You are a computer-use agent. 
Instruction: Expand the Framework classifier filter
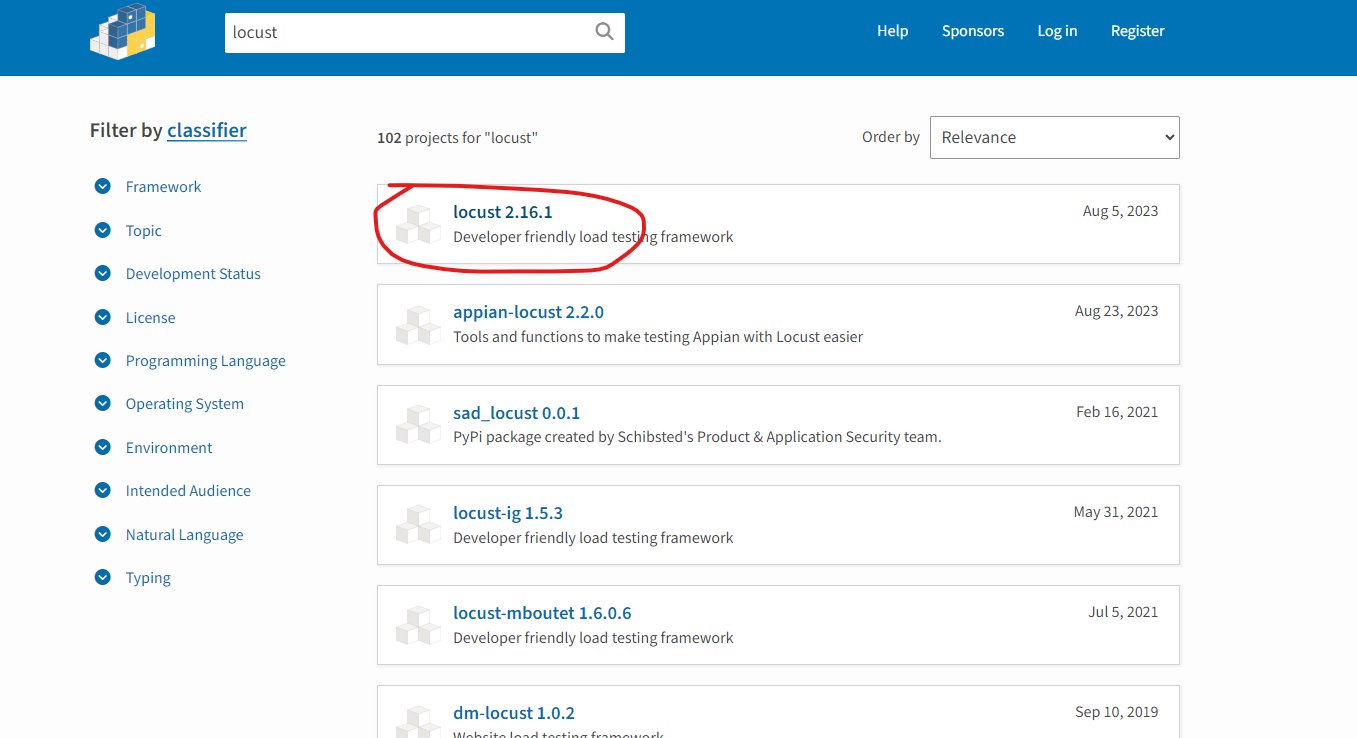pyautogui.click(x=163, y=187)
